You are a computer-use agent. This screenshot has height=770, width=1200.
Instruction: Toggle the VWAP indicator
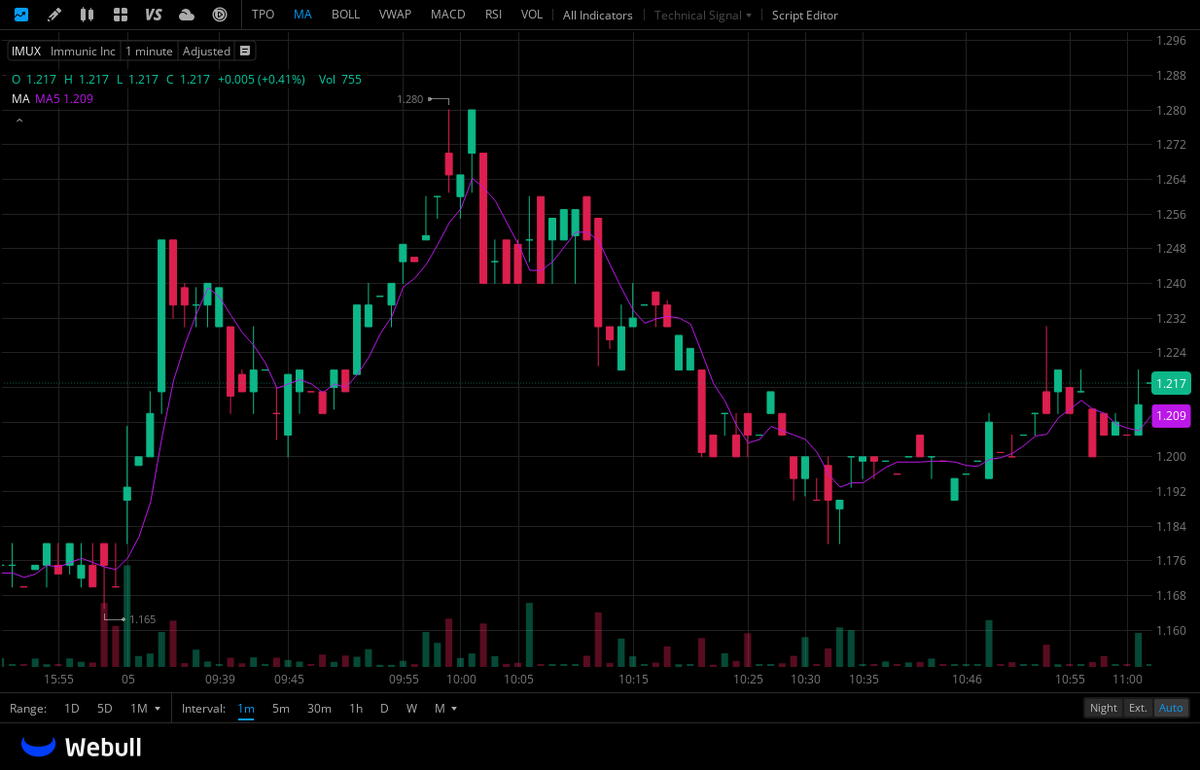395,15
